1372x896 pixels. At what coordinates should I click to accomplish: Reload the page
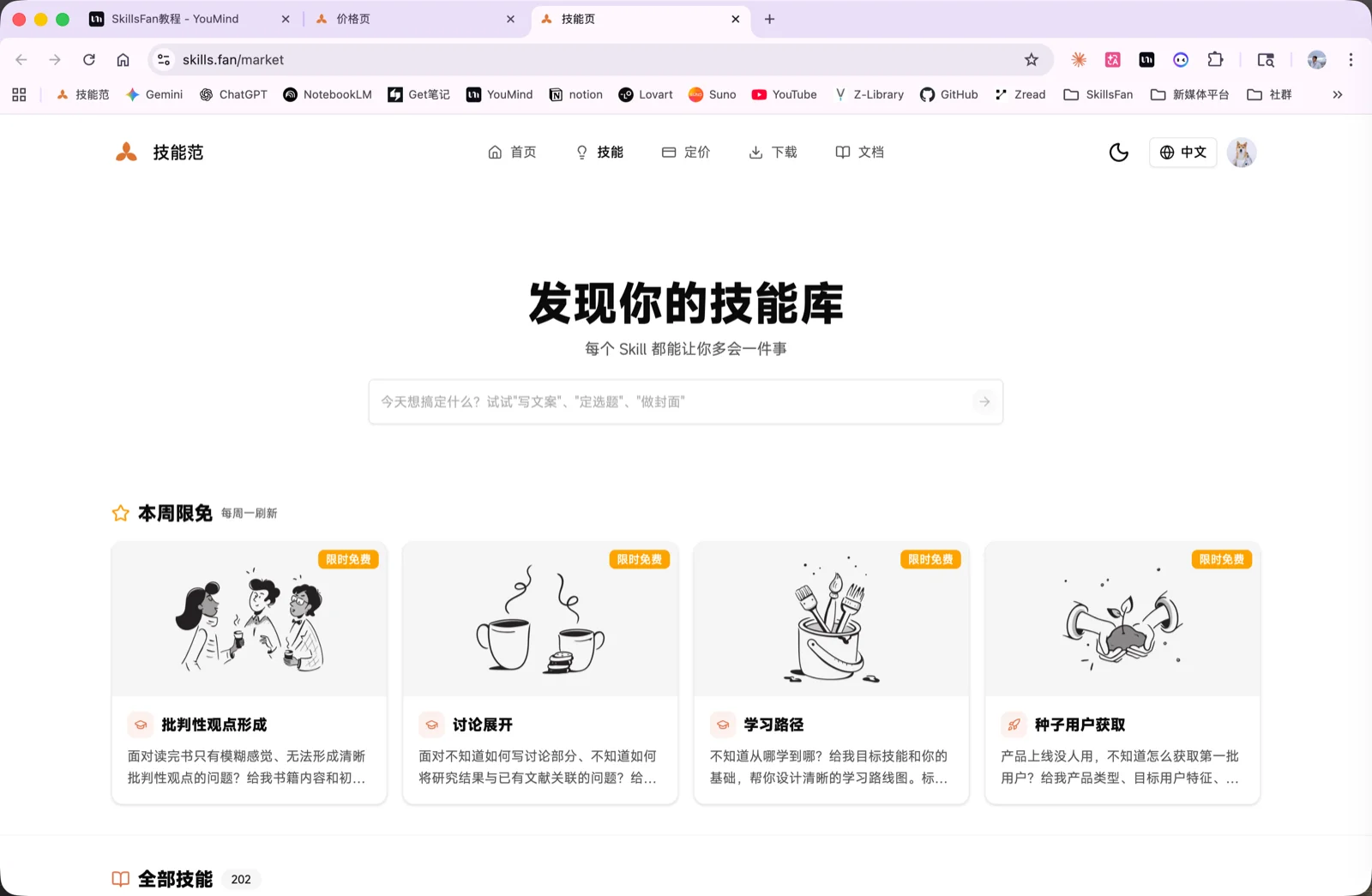point(89,60)
